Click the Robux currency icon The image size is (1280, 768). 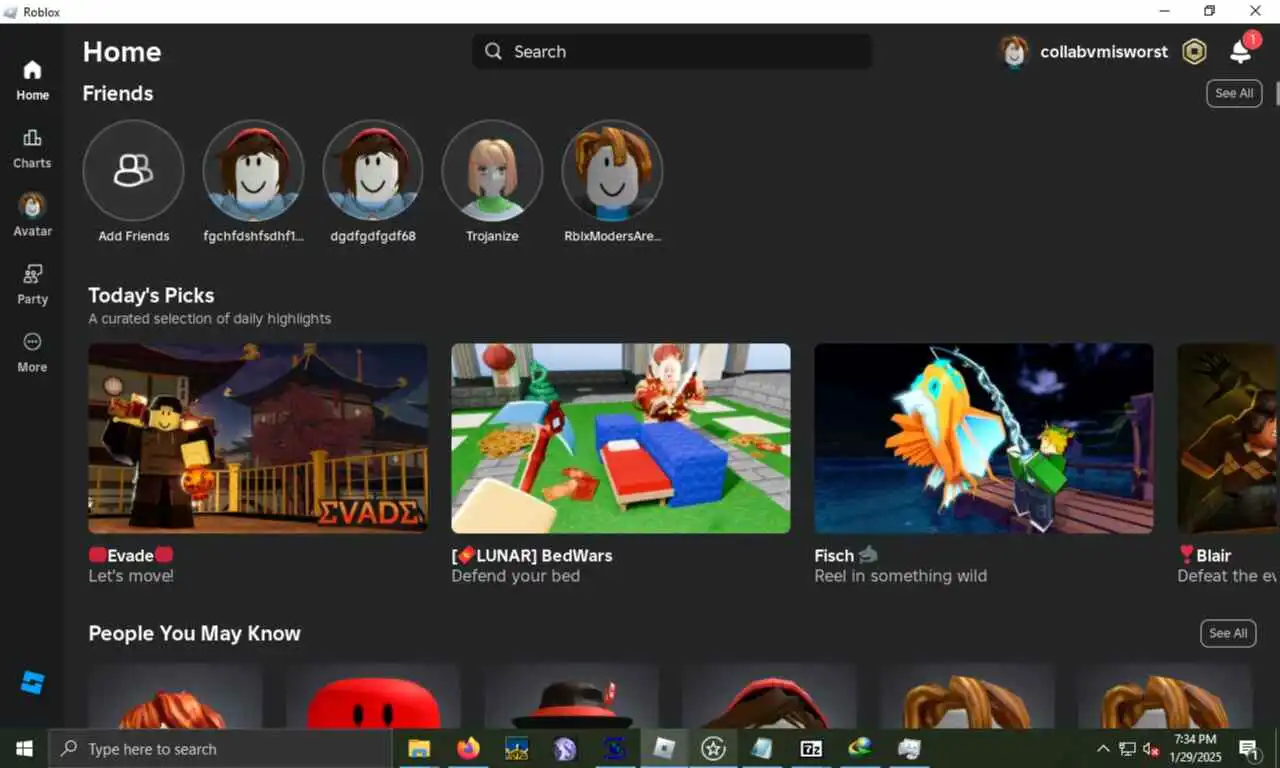(x=1194, y=52)
